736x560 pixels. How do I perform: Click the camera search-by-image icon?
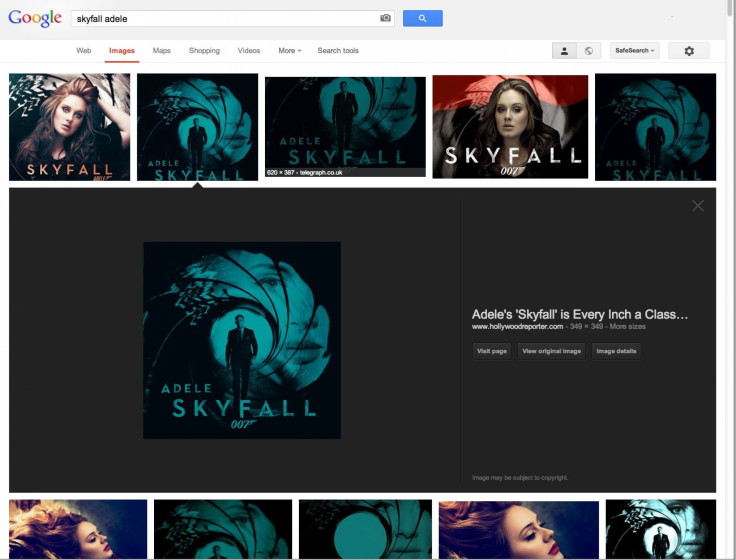(385, 18)
